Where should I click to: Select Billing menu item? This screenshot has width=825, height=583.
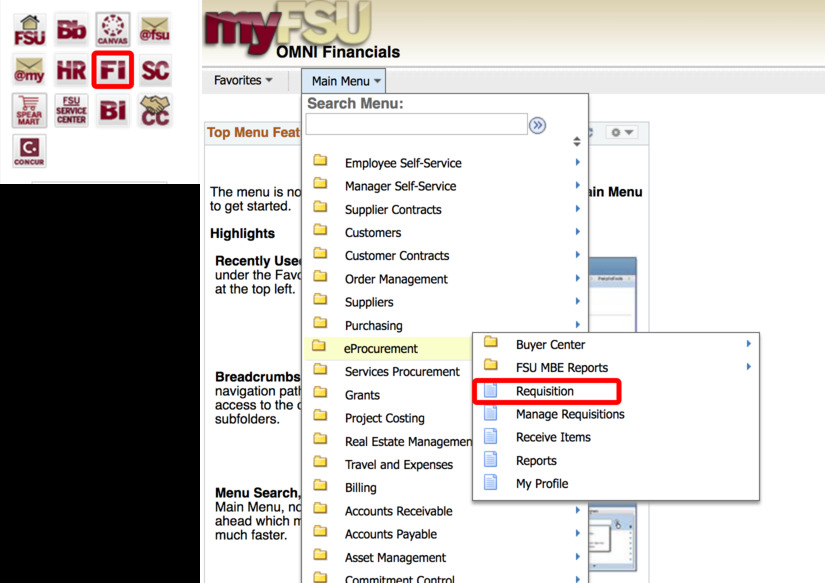(360, 488)
